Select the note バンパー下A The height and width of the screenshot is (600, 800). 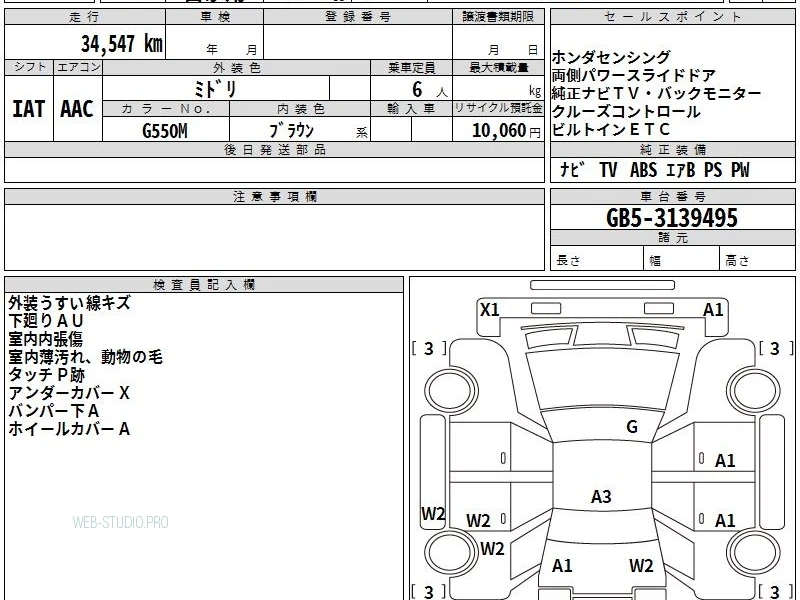tap(54, 411)
